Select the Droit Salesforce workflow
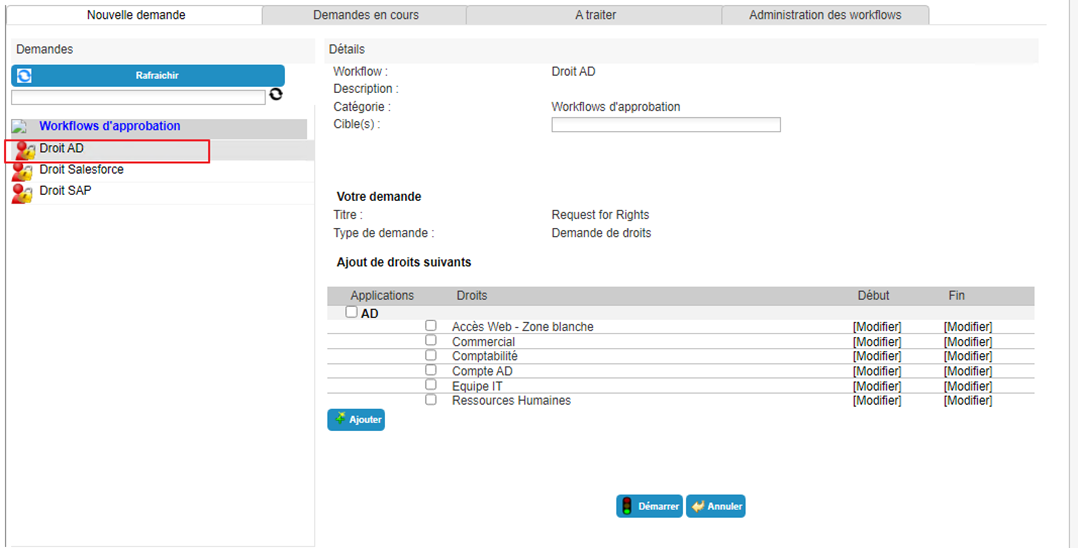Viewport: 1078px width, 548px height. pyautogui.click(x=81, y=169)
